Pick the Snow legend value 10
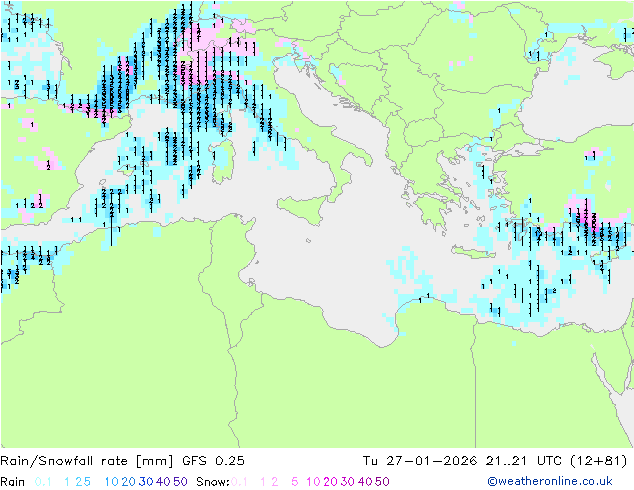Screen dimensions: 634x490 (x=313, y=482)
